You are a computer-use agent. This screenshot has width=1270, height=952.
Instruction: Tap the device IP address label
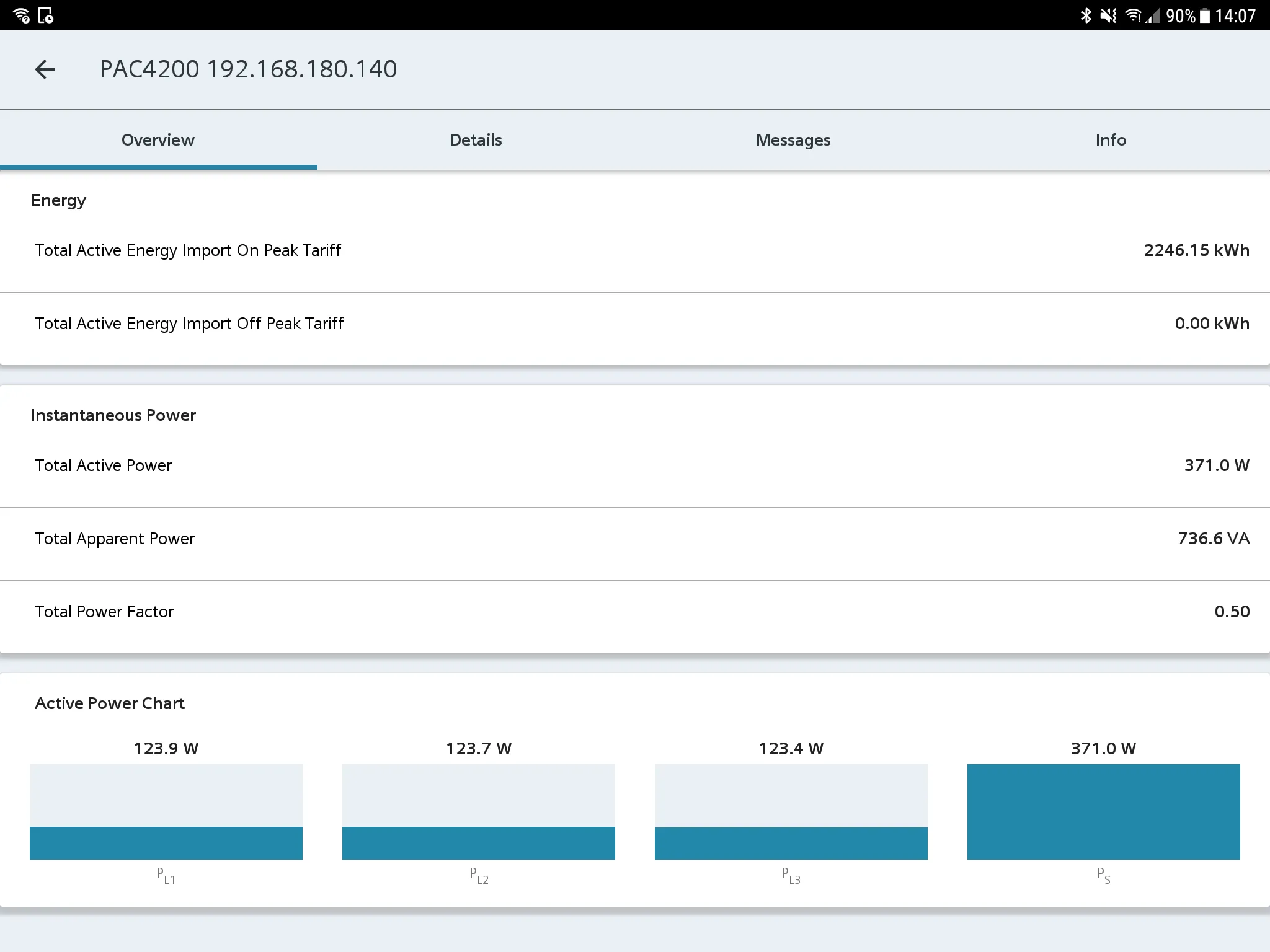tap(249, 68)
